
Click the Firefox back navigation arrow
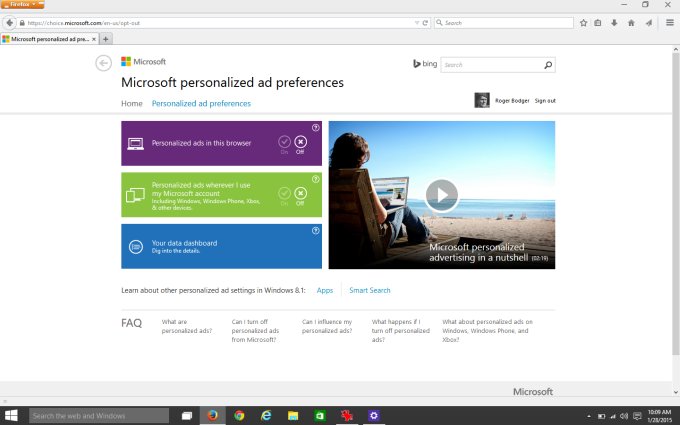pos(9,23)
